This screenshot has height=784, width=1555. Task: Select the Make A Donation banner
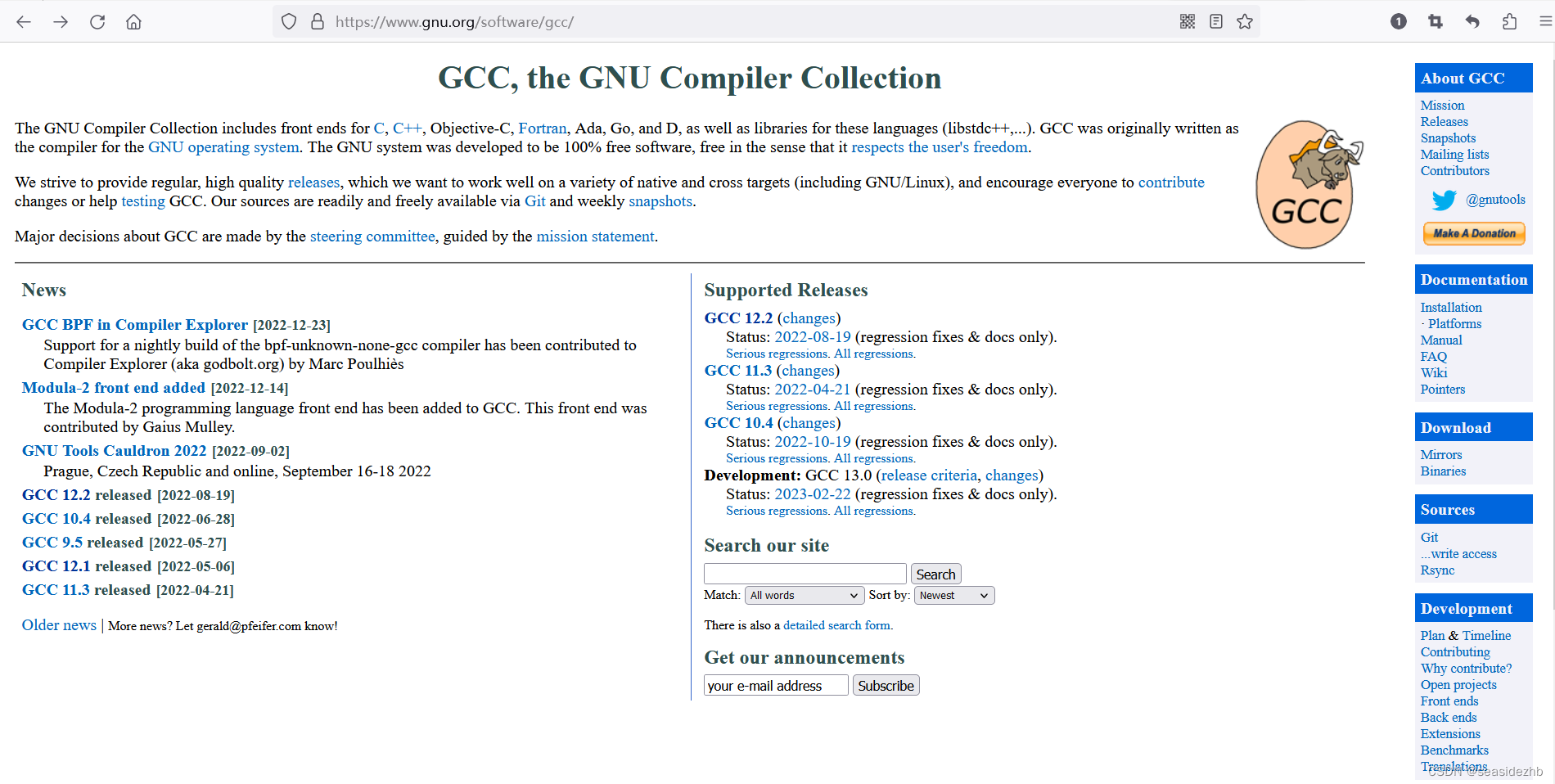point(1473,233)
